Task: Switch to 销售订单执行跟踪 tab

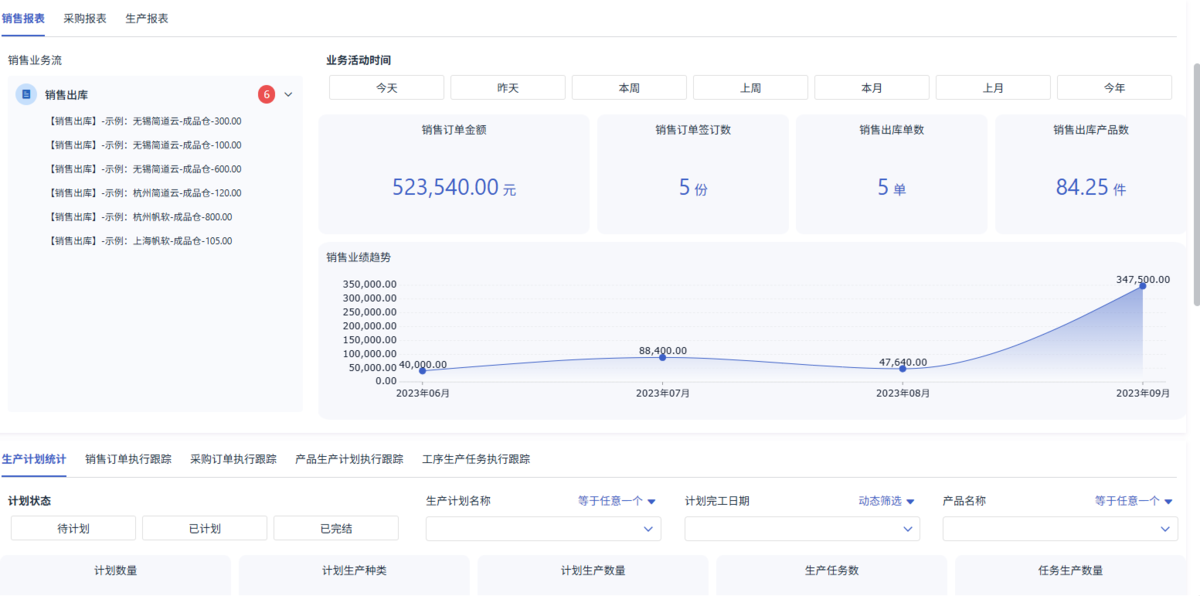Action: coord(128,459)
